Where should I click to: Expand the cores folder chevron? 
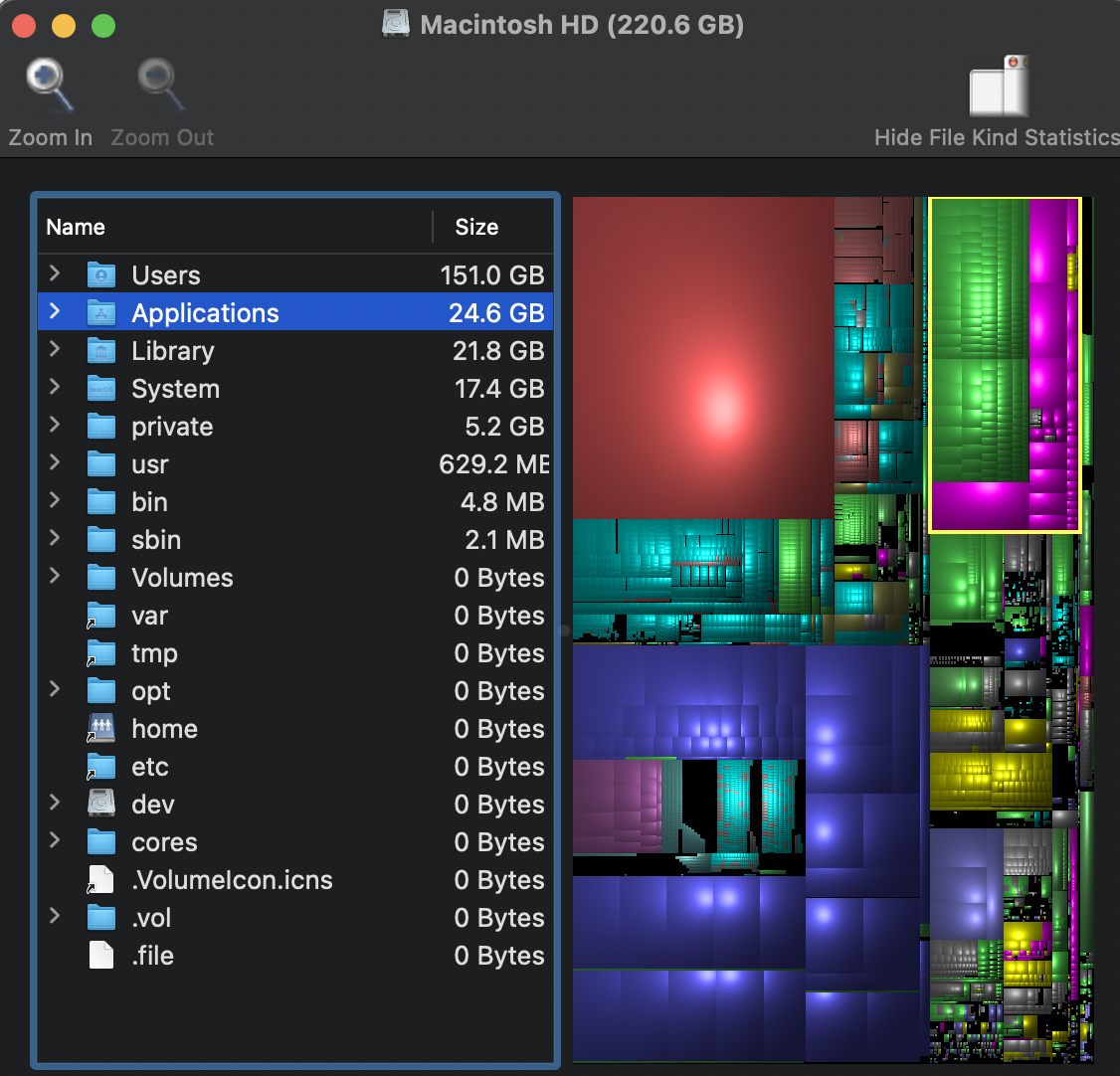tap(55, 841)
